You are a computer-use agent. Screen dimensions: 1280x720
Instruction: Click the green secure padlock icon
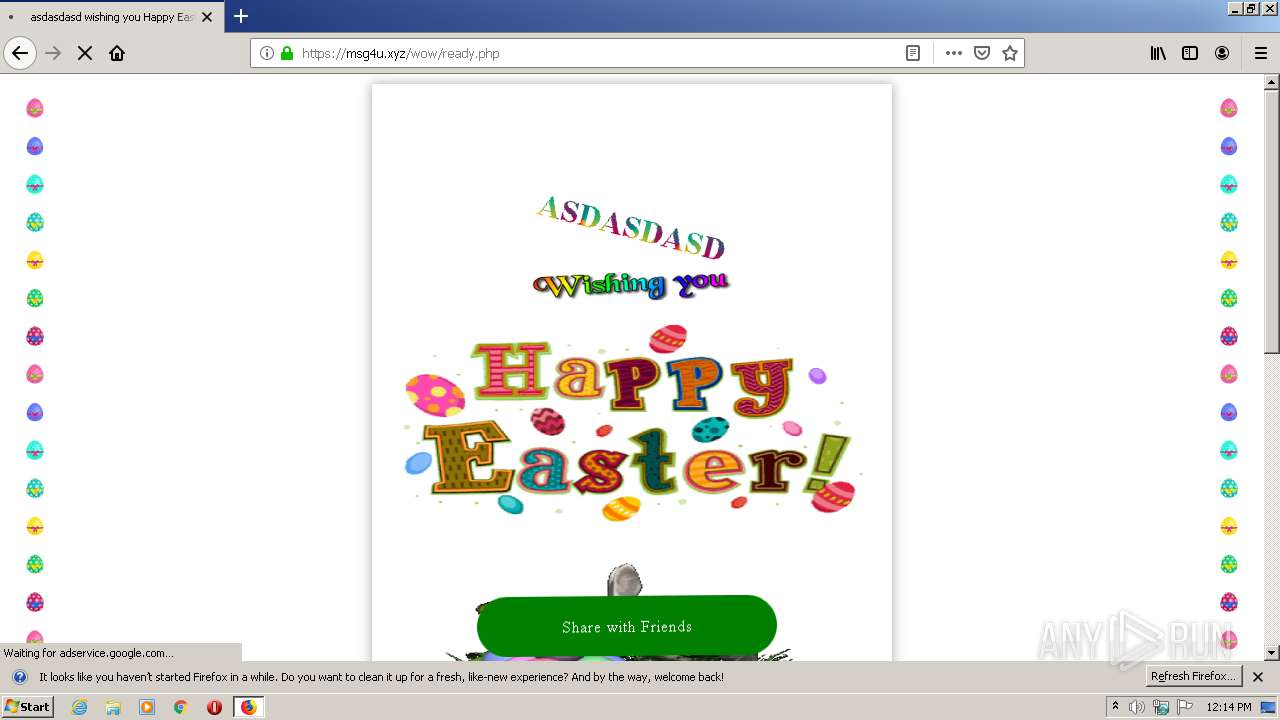pyautogui.click(x=287, y=53)
